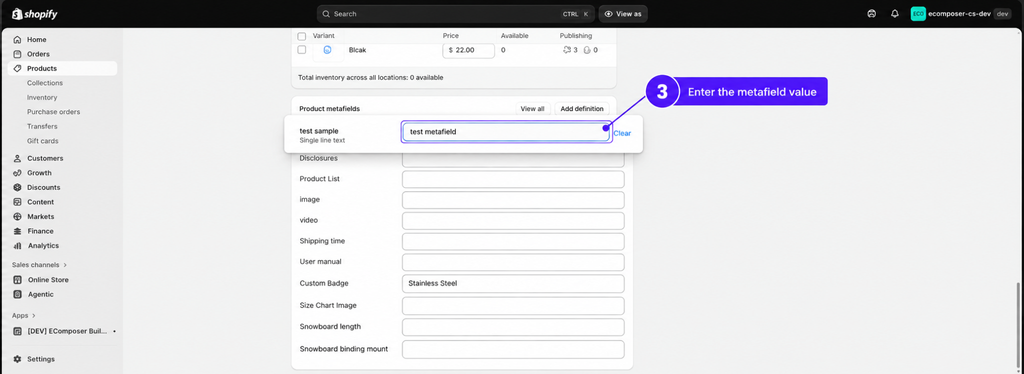This screenshot has width=1024, height=374.
Task: Click the Blcak variant image placeholder
Action: 328,50
